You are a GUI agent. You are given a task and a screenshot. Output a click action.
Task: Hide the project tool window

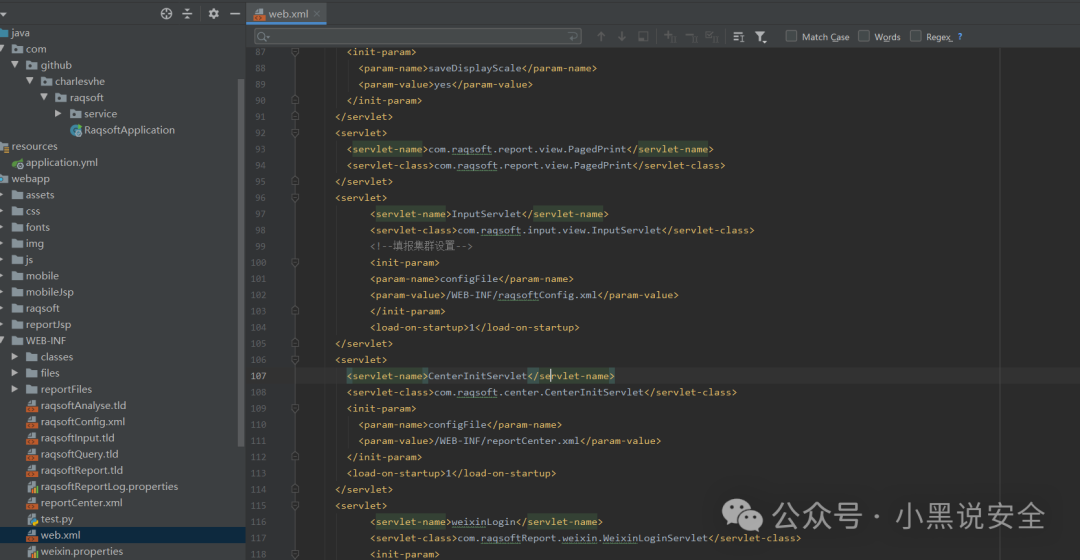coord(235,14)
